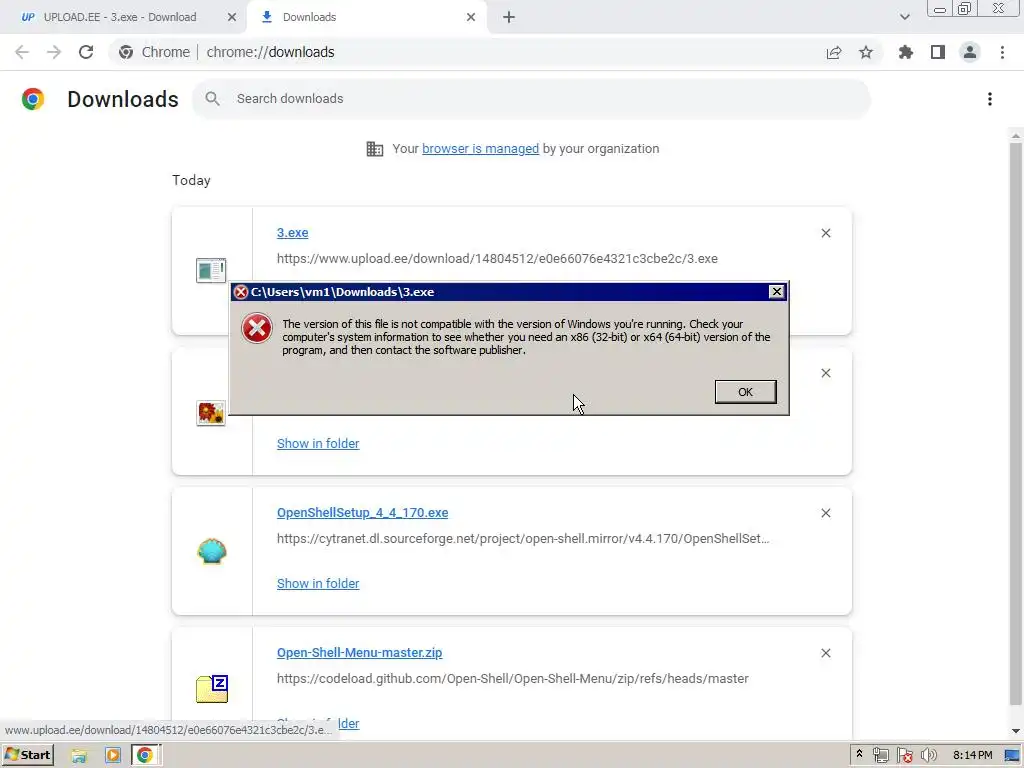Reload the current page
Screen dimensions: 1024x768
[x=86, y=52]
